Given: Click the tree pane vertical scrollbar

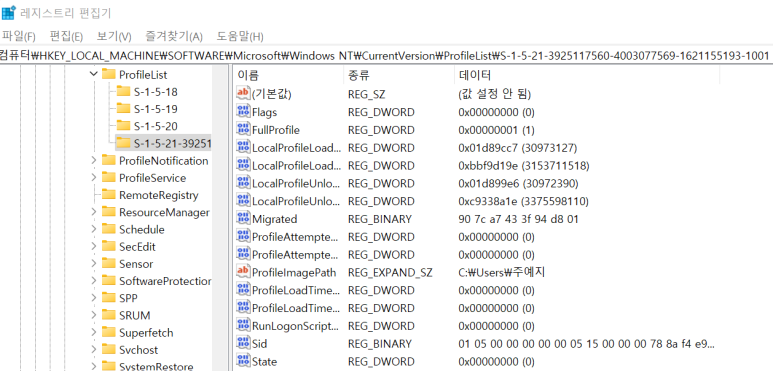Looking at the screenshot, I should pos(219,218).
